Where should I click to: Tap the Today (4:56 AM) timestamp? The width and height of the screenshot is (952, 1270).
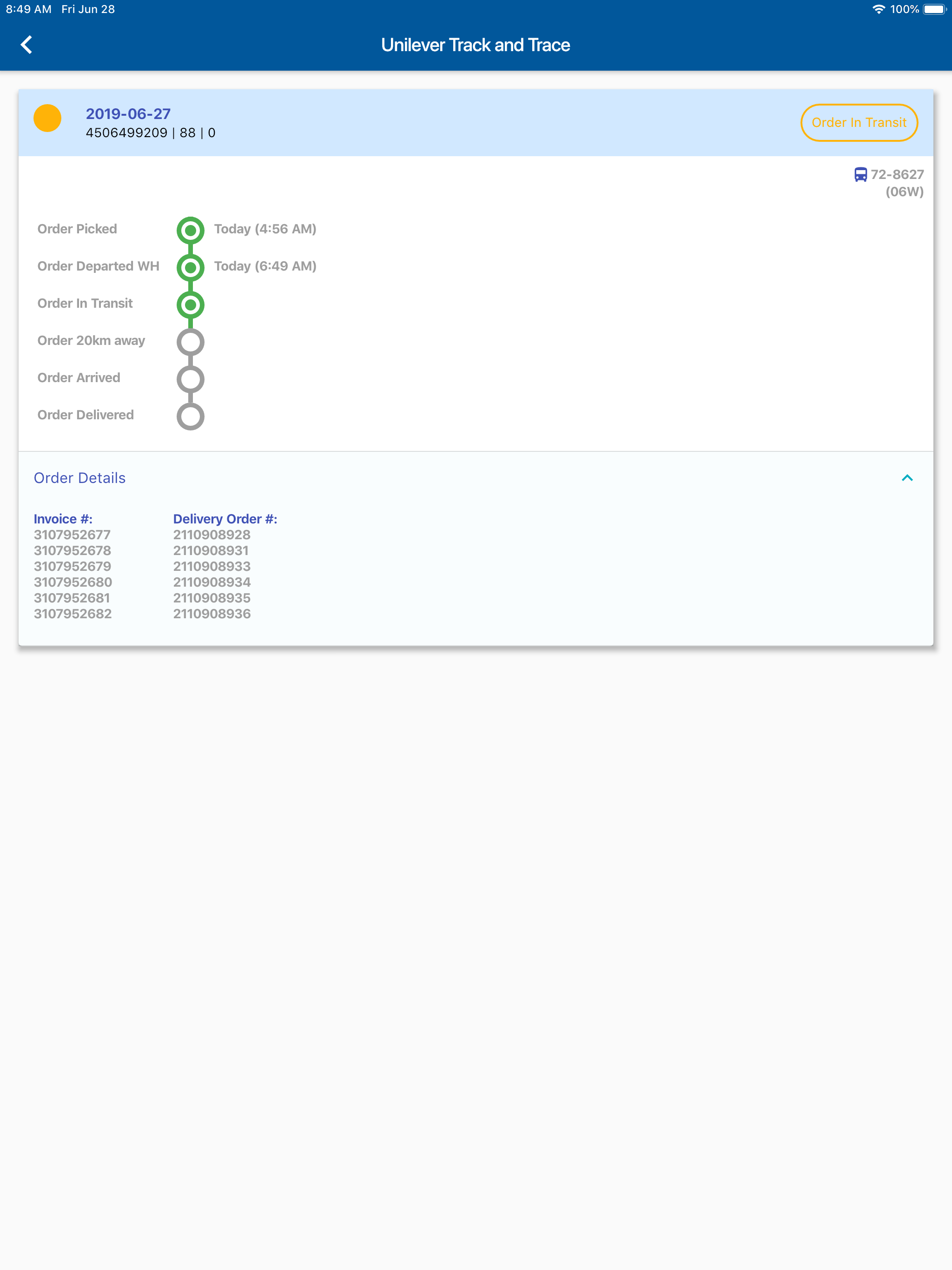[265, 229]
